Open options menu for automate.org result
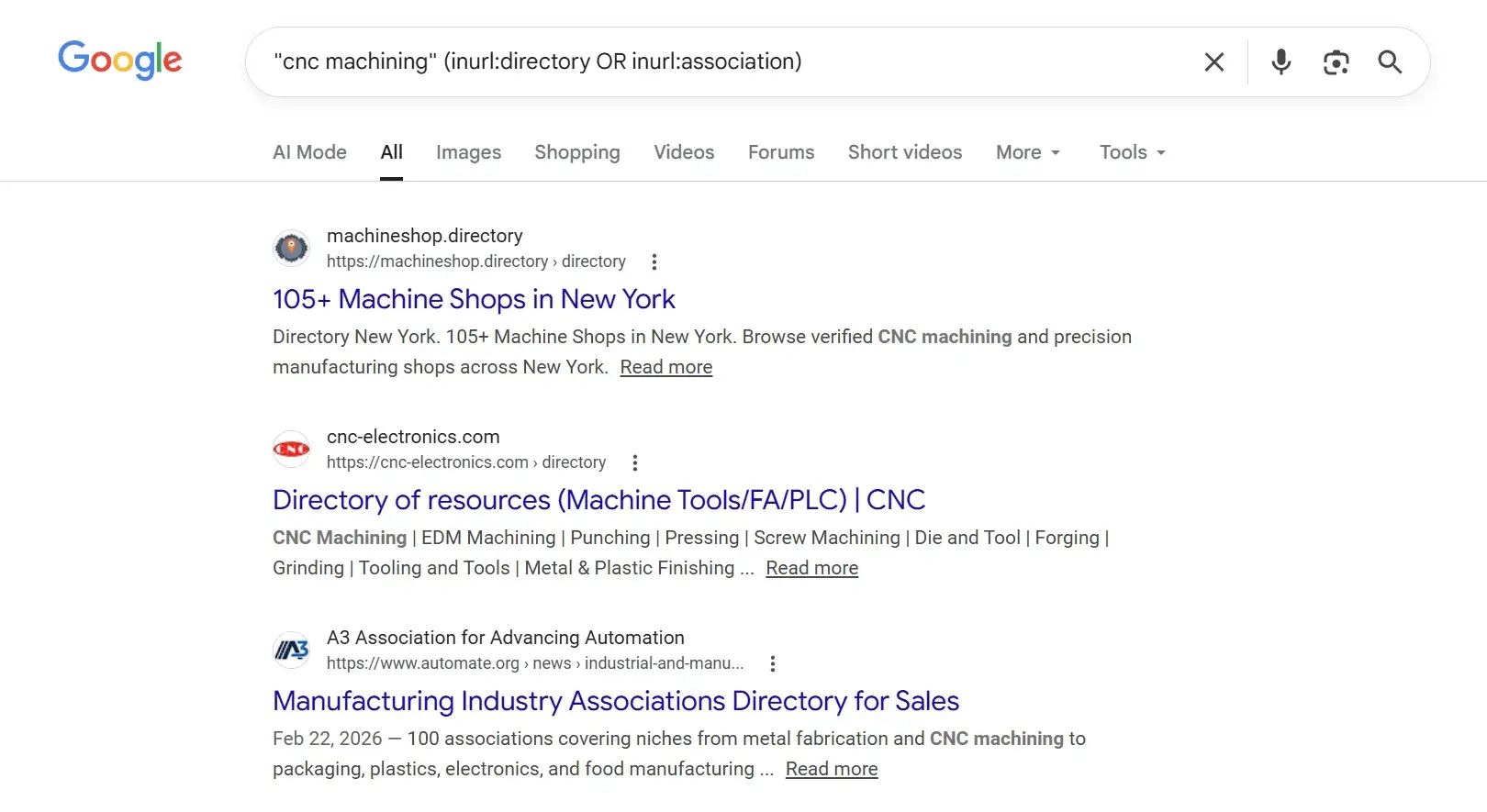1487x812 pixels. (773, 663)
